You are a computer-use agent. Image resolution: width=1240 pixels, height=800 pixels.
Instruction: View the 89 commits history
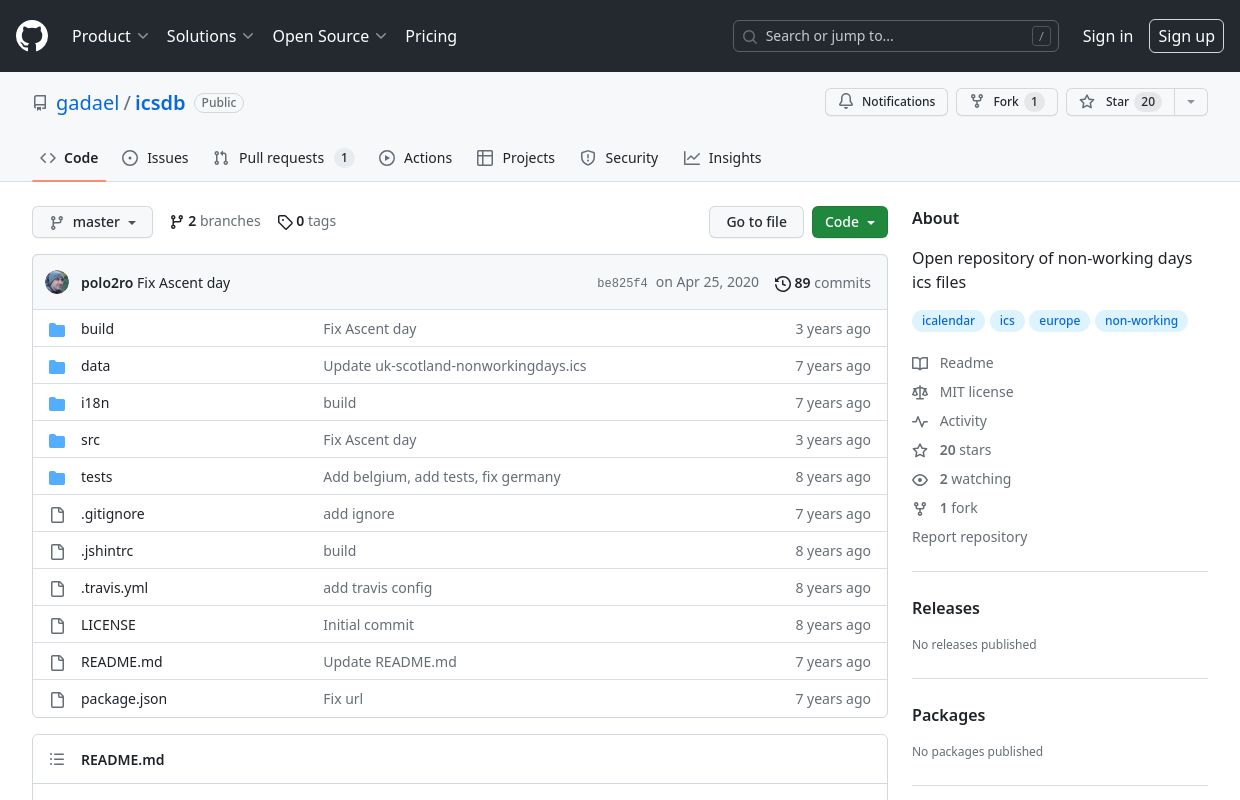click(x=823, y=283)
